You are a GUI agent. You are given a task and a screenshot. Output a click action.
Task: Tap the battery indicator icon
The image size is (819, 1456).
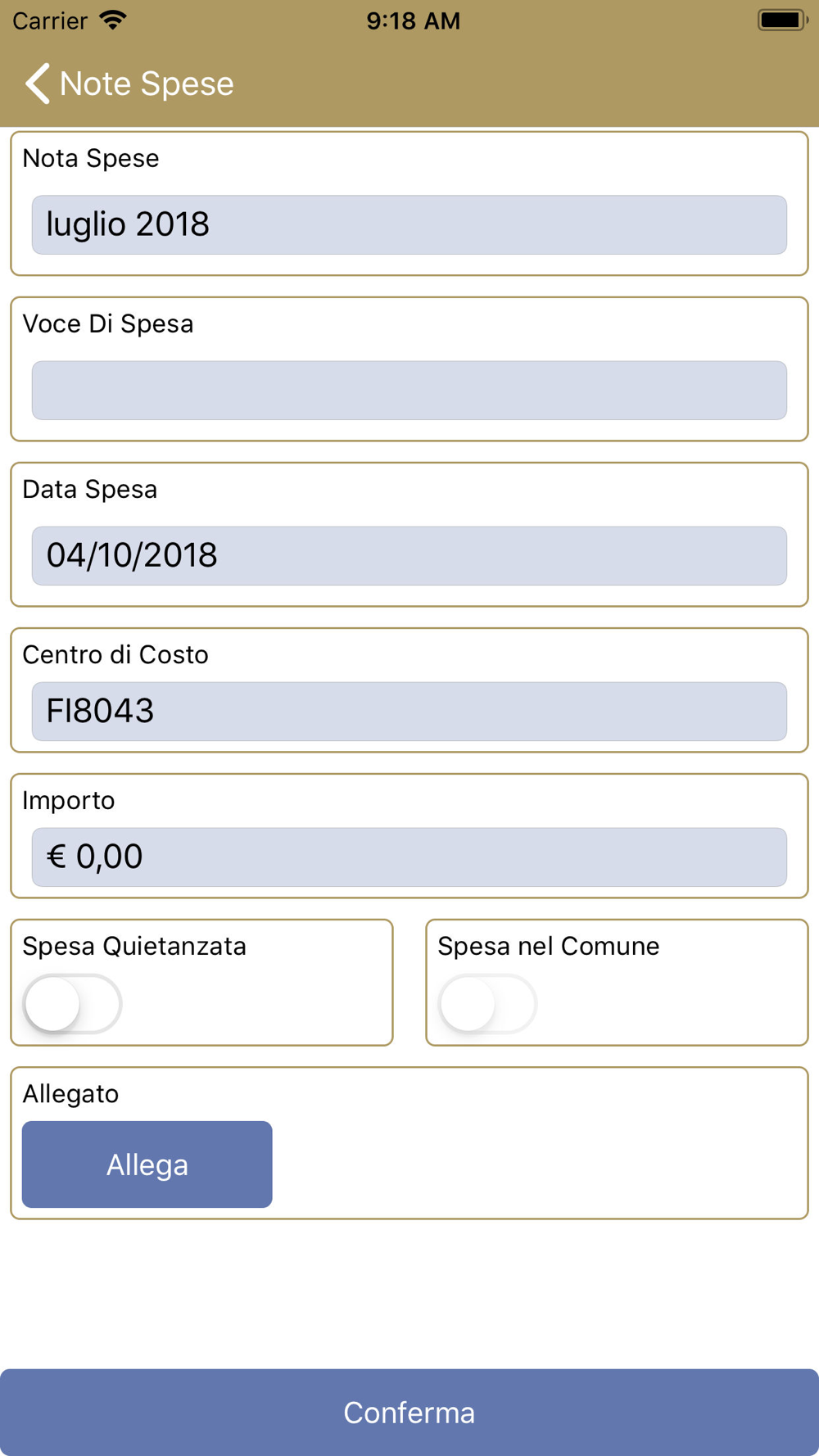point(781,20)
